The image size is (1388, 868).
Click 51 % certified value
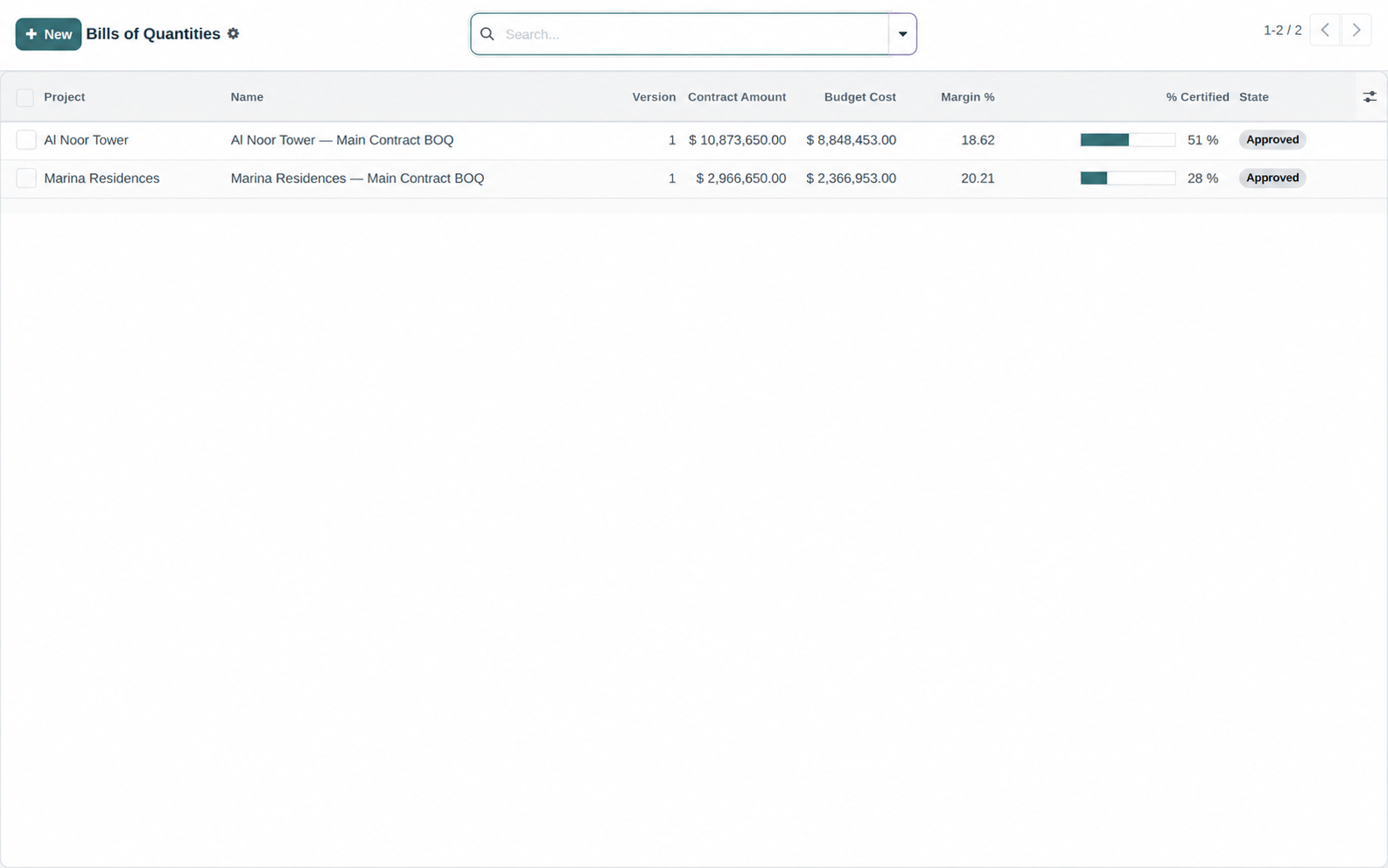coord(1202,140)
